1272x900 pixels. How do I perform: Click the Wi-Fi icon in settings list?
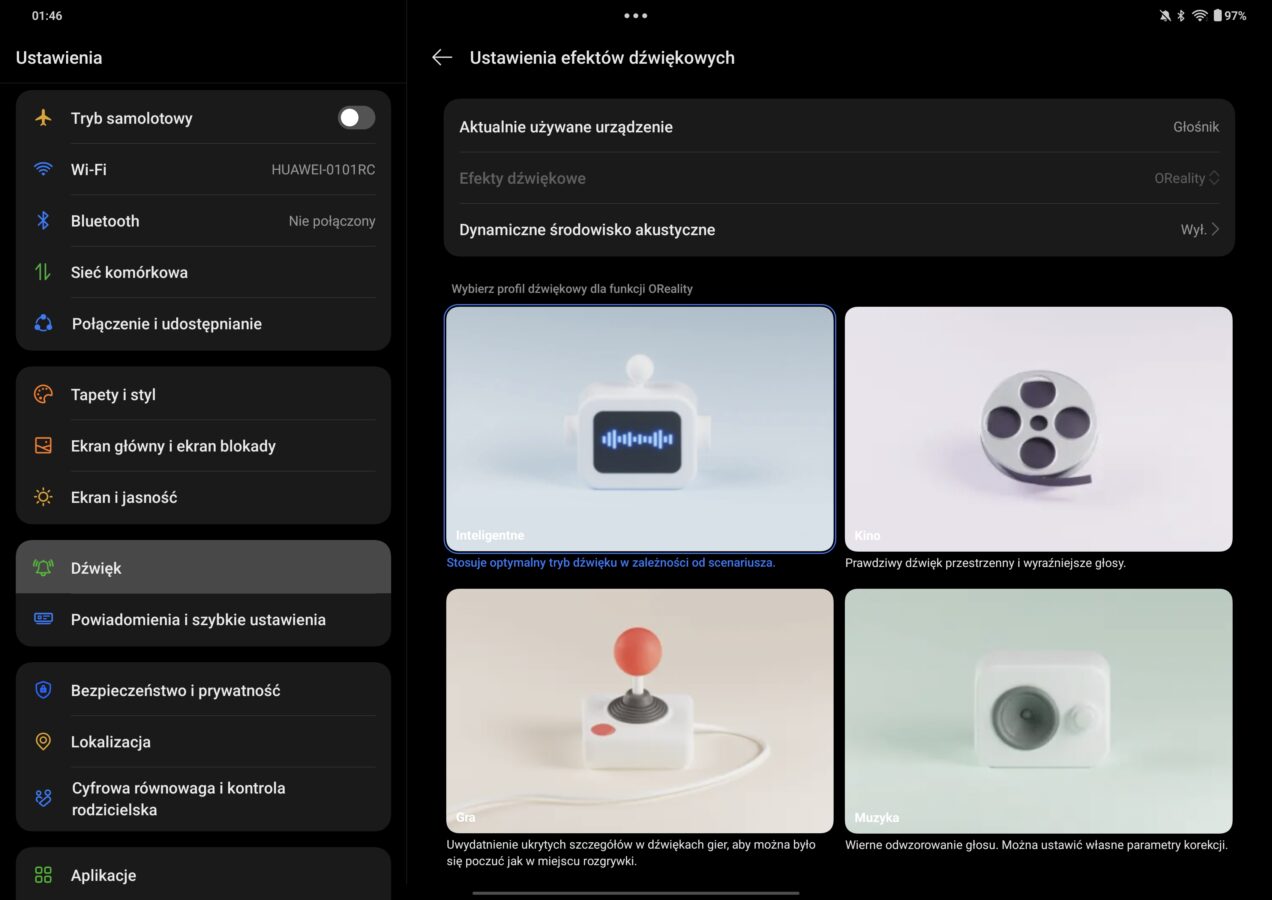pos(43,169)
